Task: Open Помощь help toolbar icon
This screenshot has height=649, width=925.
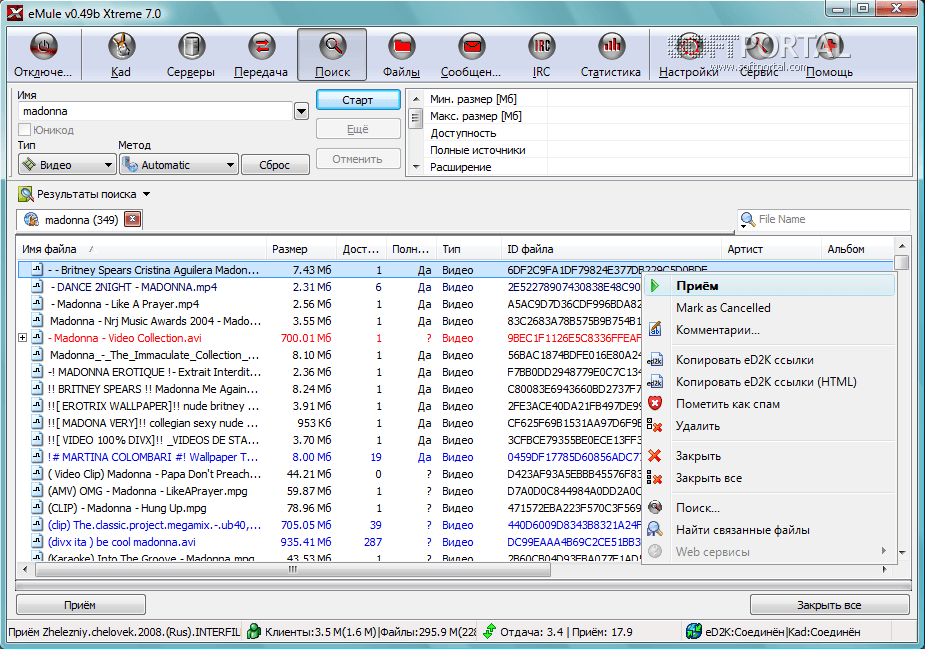Action: click(829, 47)
